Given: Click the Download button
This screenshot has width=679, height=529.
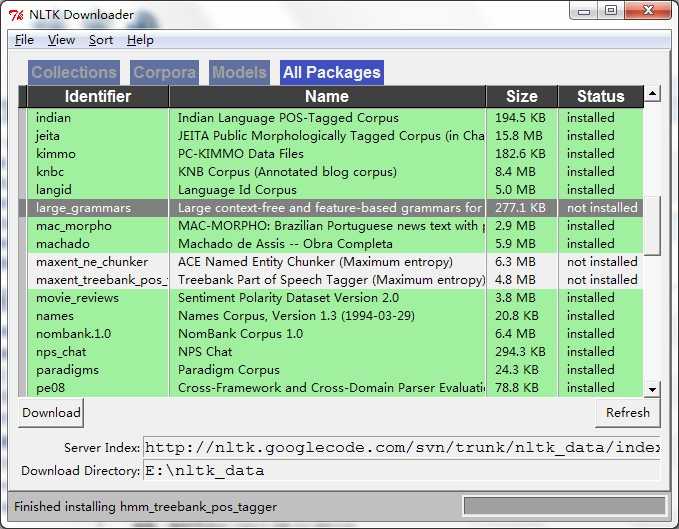Looking at the screenshot, I should (51, 413).
